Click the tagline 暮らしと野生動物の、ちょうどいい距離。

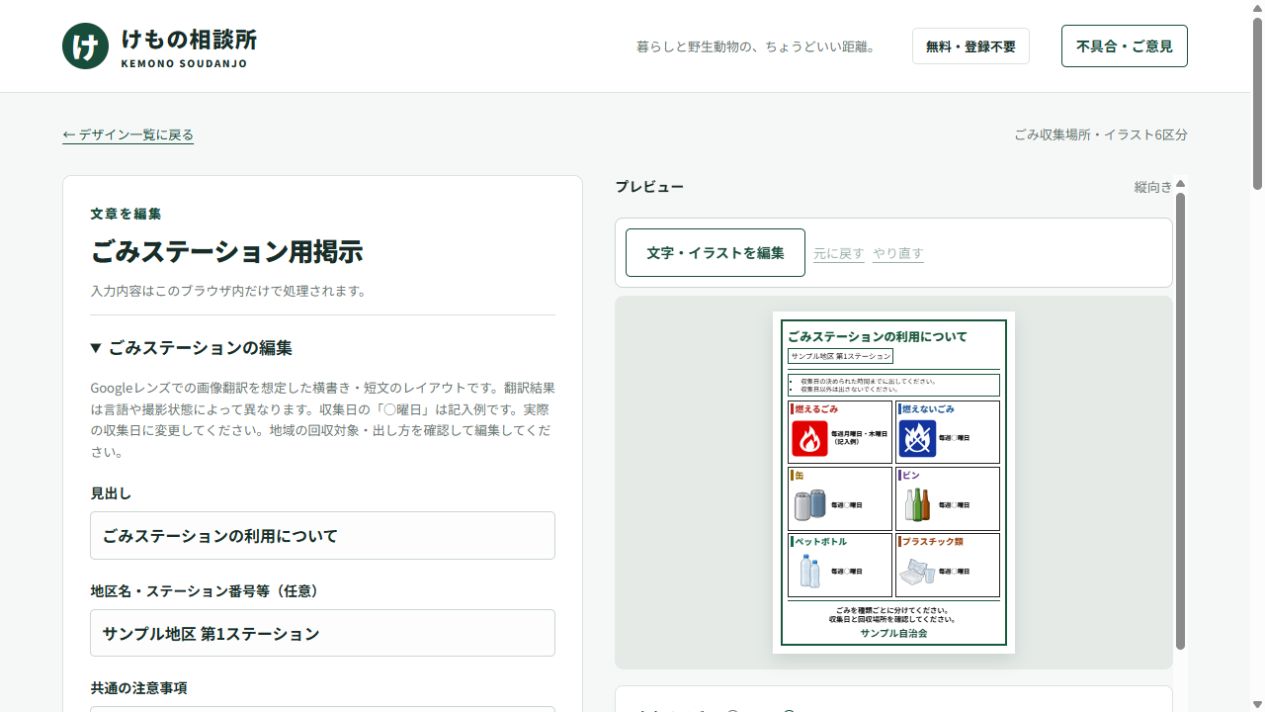756,47
